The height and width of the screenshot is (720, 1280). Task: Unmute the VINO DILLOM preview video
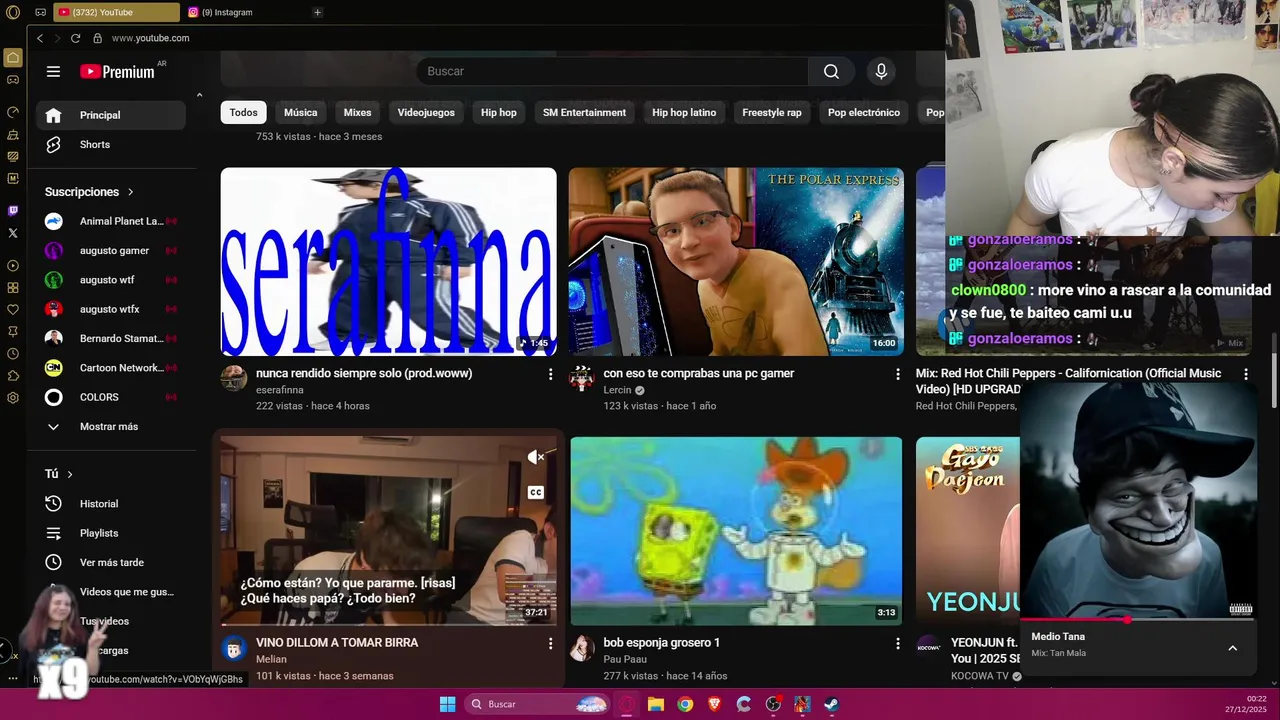click(536, 457)
